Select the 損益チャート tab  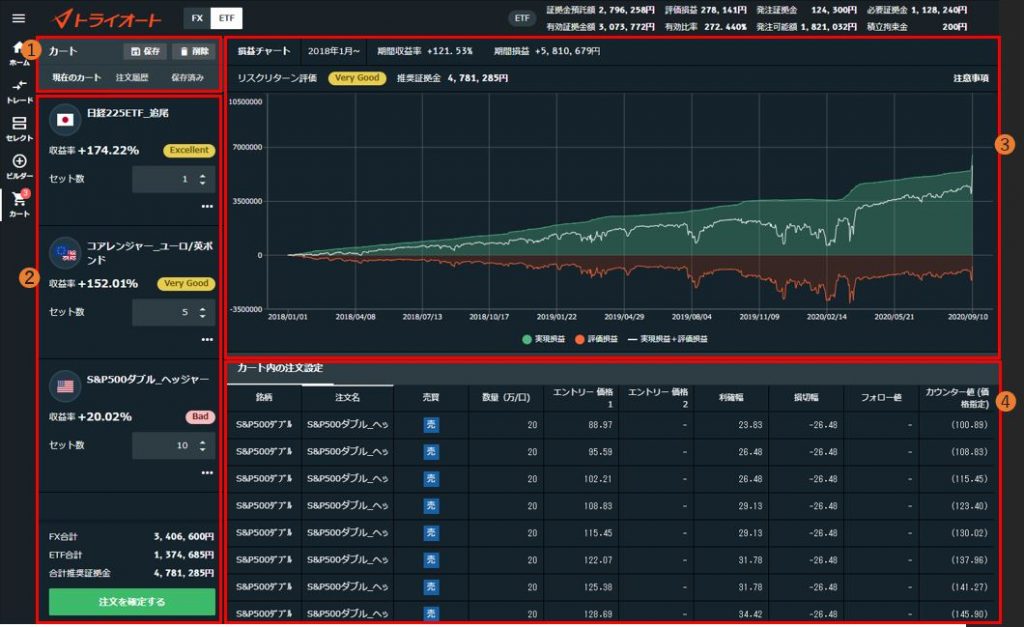(264, 51)
